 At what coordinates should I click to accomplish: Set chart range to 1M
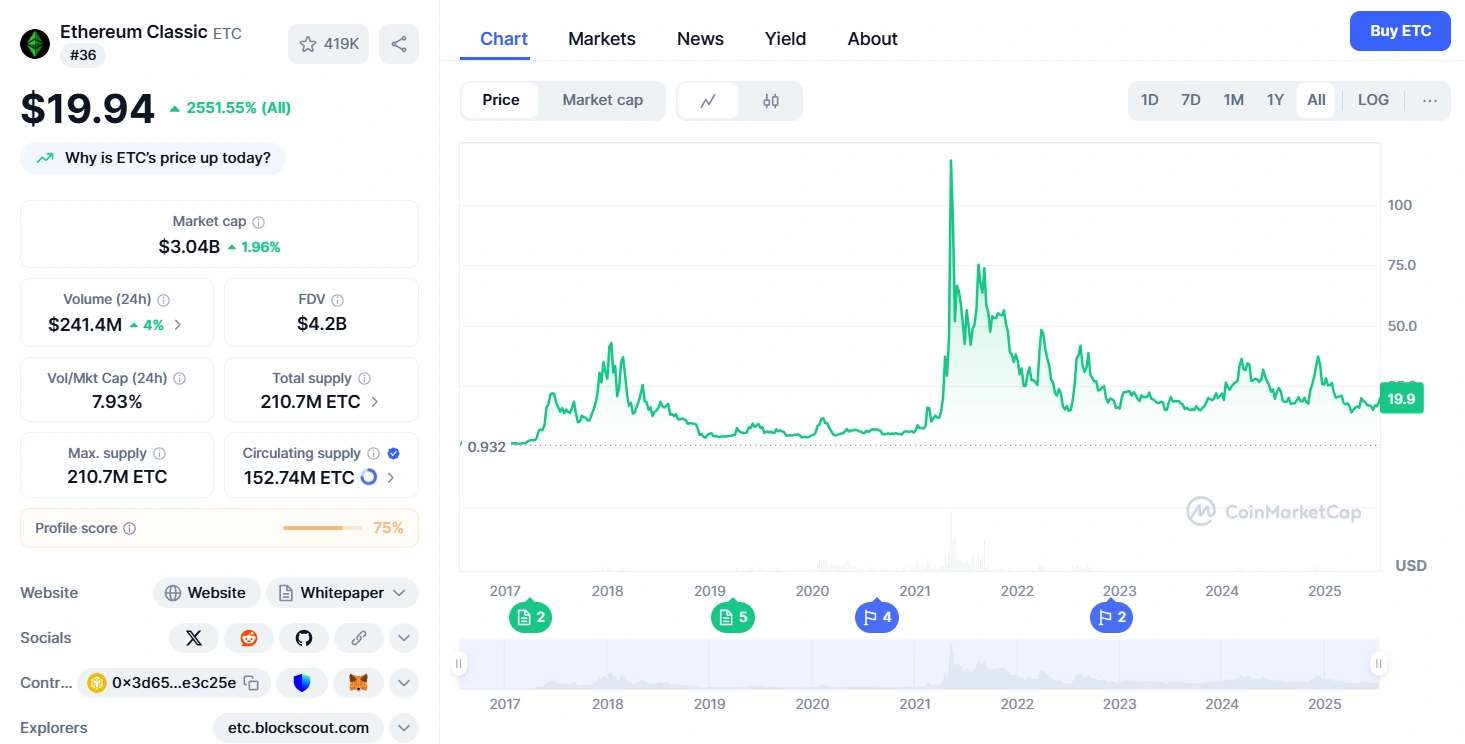click(1234, 100)
